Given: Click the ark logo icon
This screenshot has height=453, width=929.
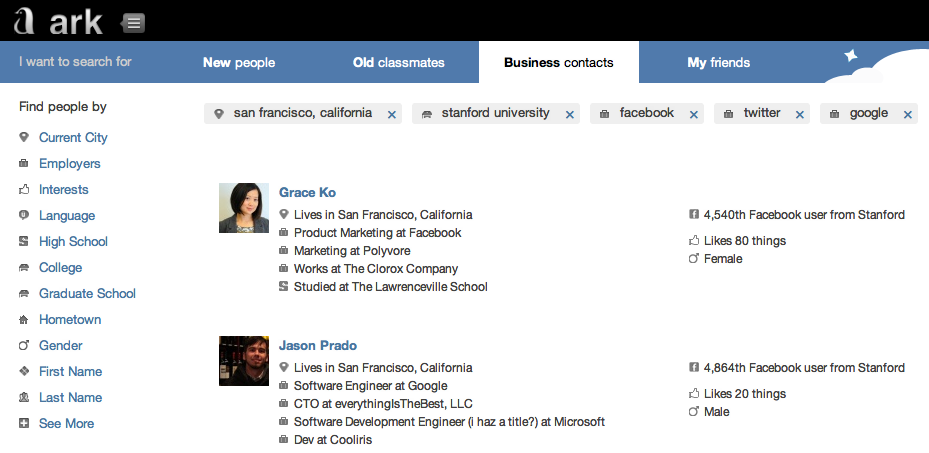Looking at the screenshot, I should tap(23, 21).
